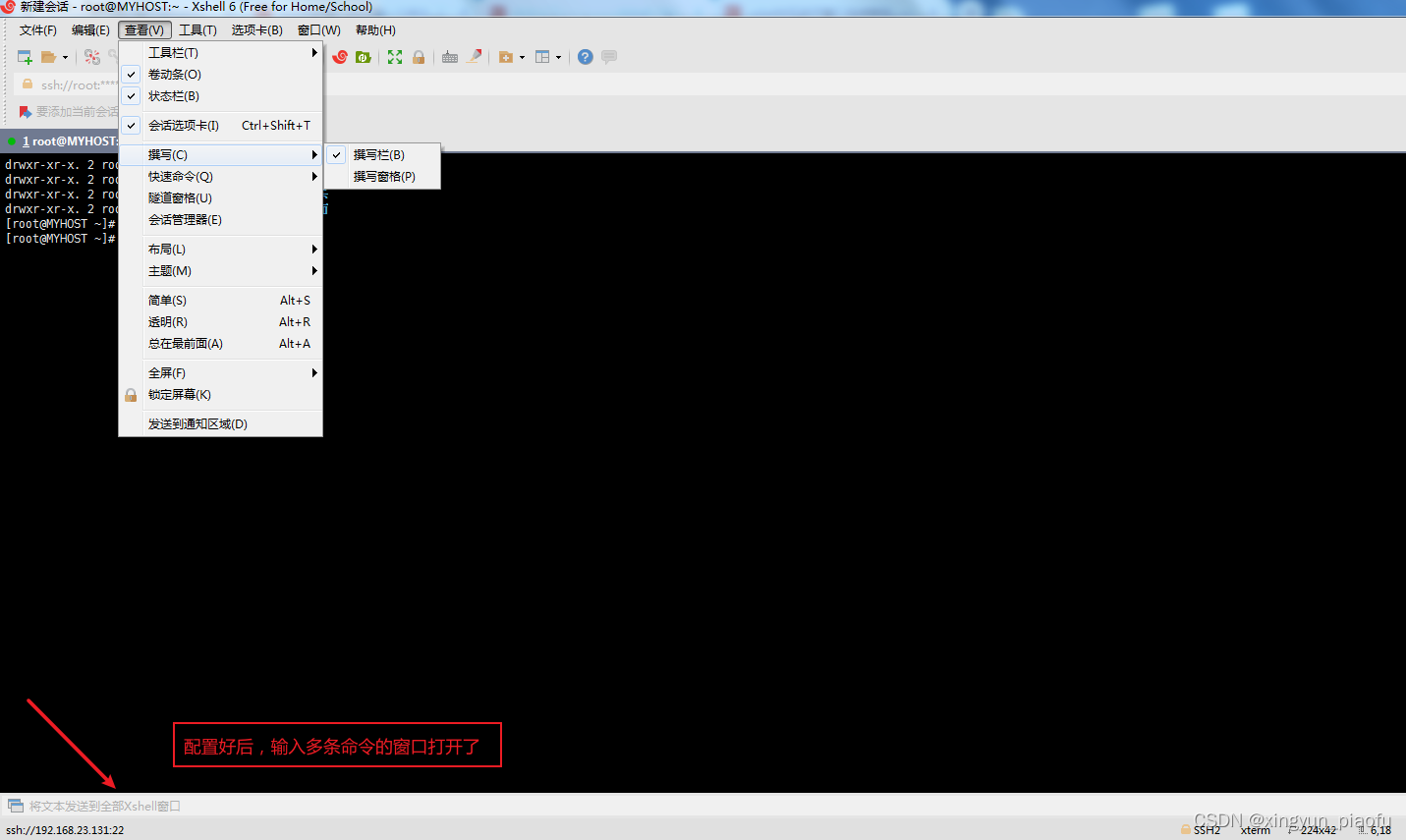Click the highlighter pen icon
Image resolution: width=1406 pixels, height=840 pixels.
point(475,57)
